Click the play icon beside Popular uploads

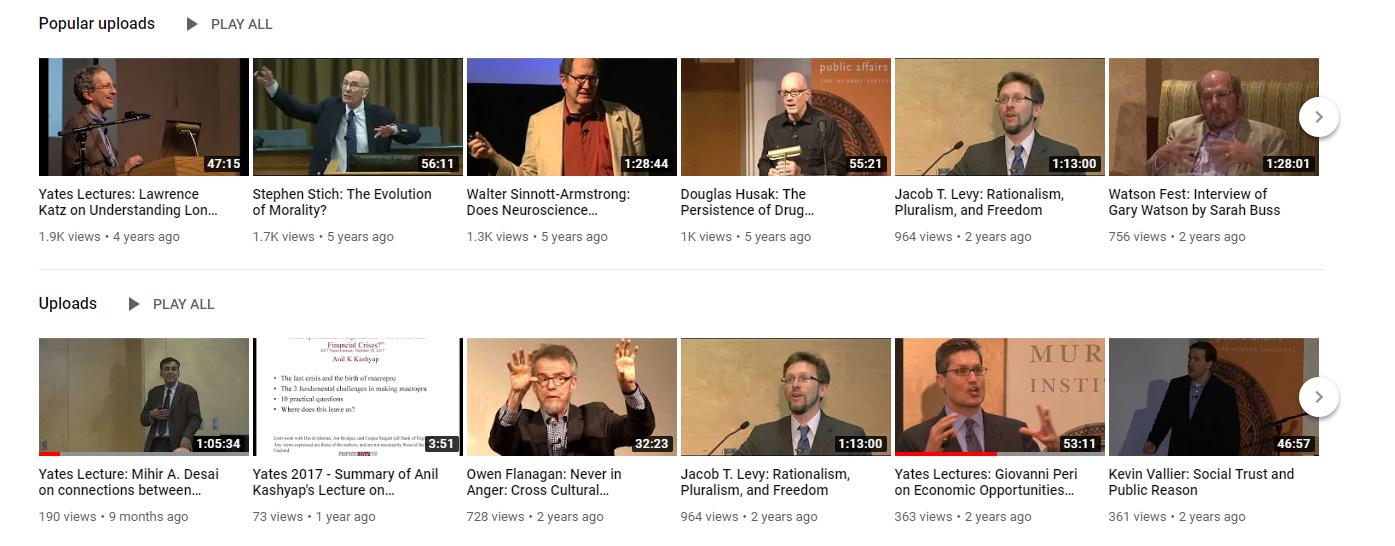(192, 24)
